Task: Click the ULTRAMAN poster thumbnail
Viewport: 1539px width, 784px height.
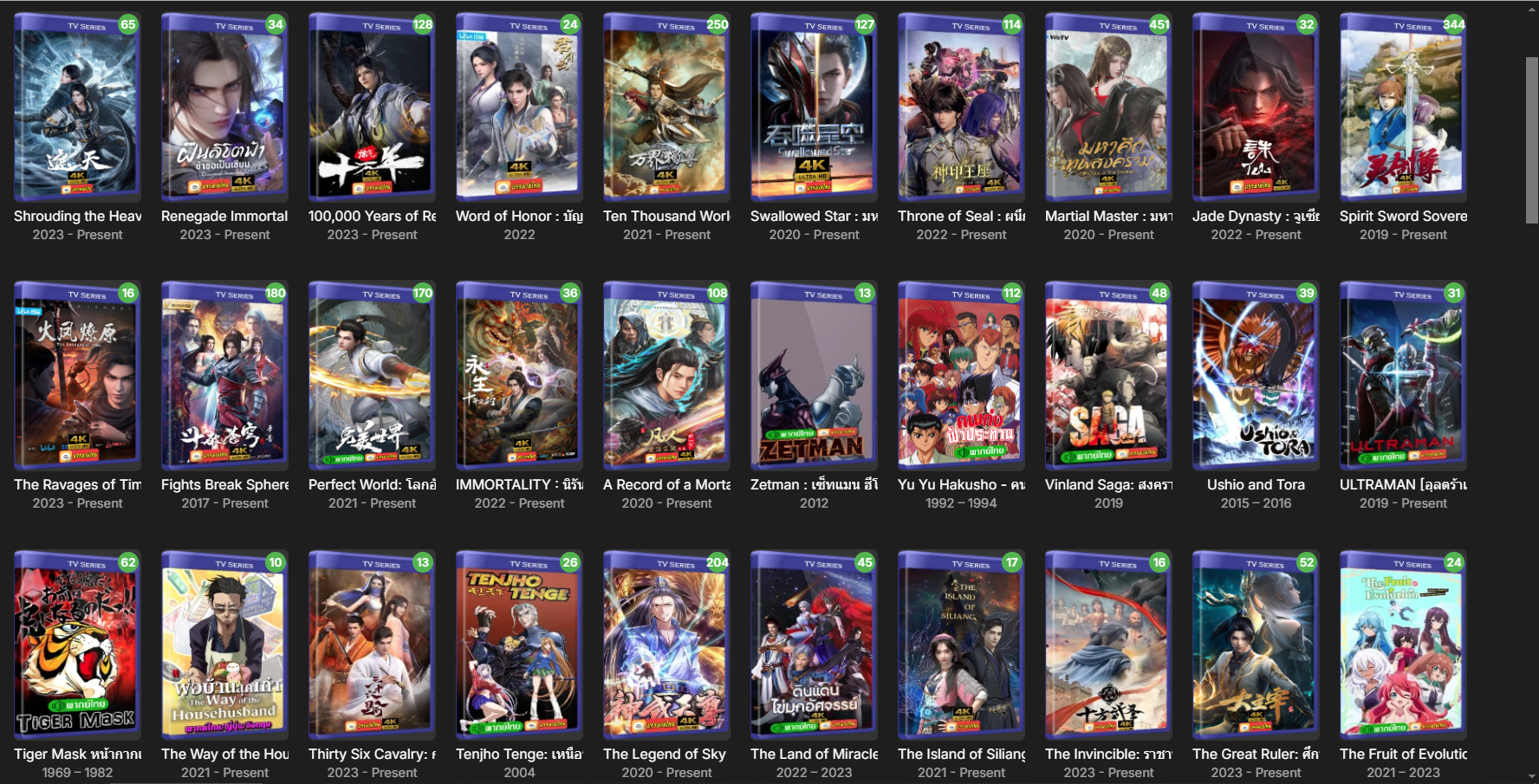Action: click(1403, 376)
